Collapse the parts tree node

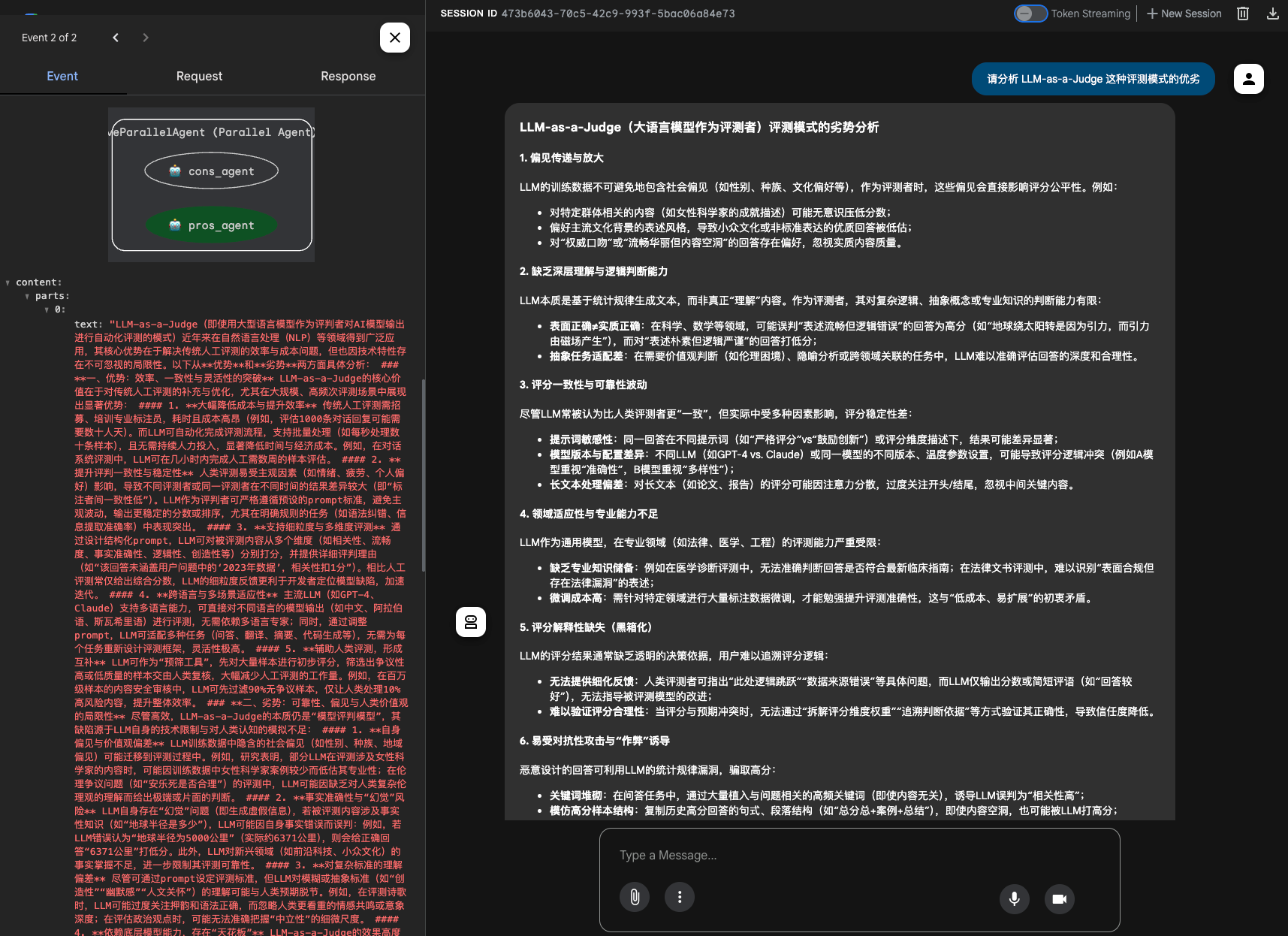(28, 297)
